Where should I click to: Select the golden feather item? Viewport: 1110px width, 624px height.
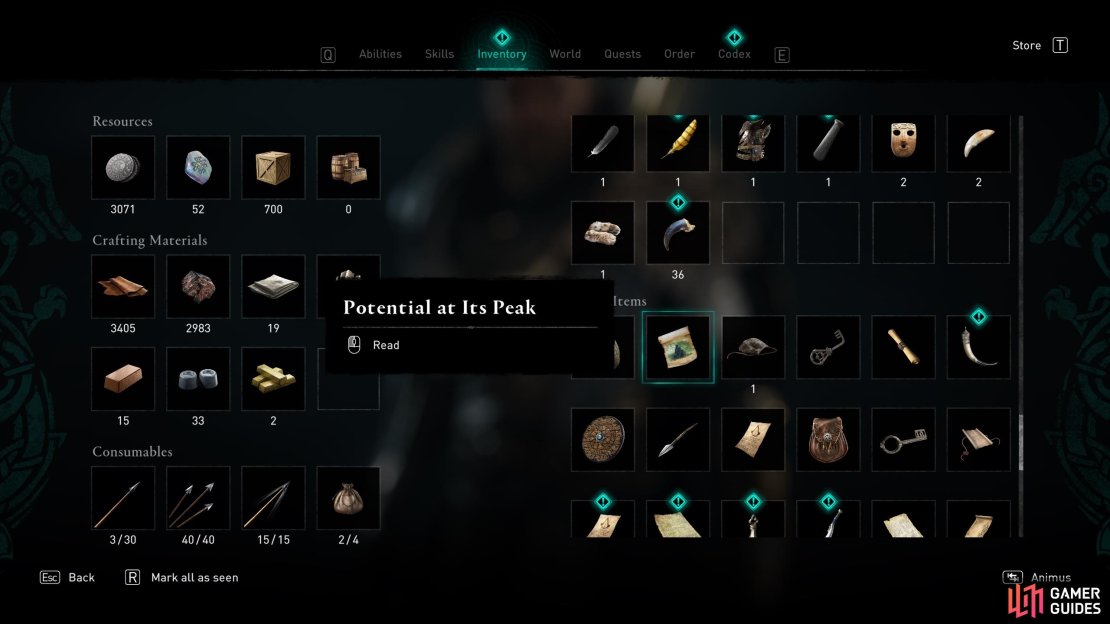point(678,142)
